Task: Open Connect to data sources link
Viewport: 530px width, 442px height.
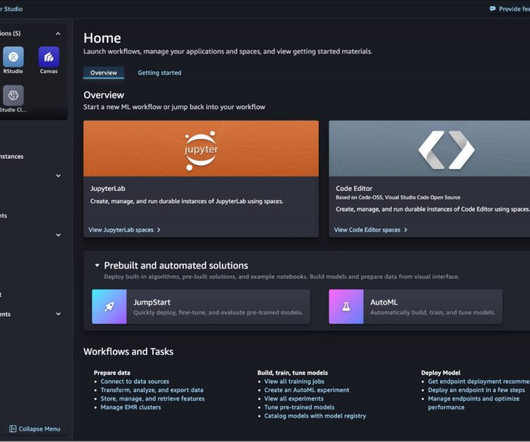Action: click(x=135, y=381)
